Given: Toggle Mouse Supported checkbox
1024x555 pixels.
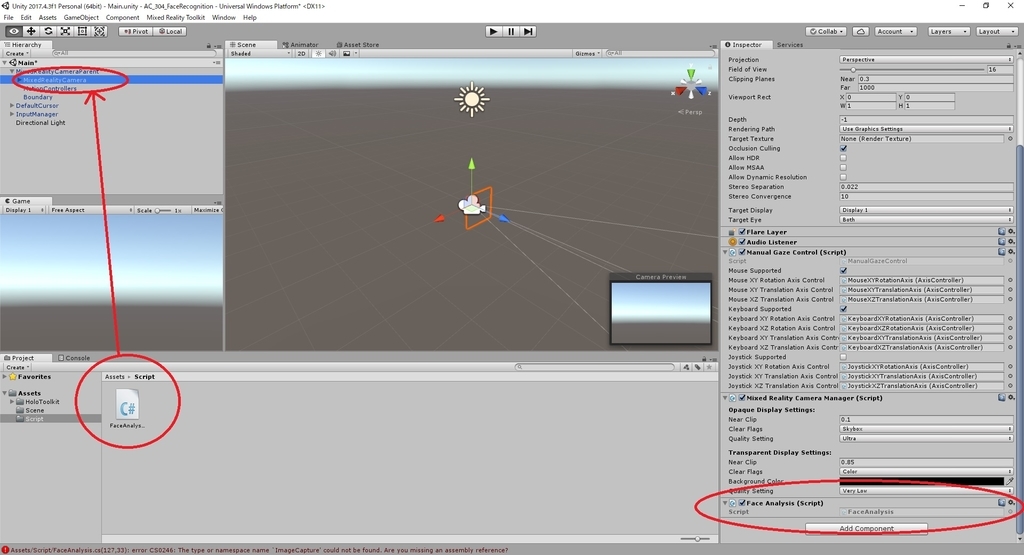Looking at the screenshot, I should (843, 270).
